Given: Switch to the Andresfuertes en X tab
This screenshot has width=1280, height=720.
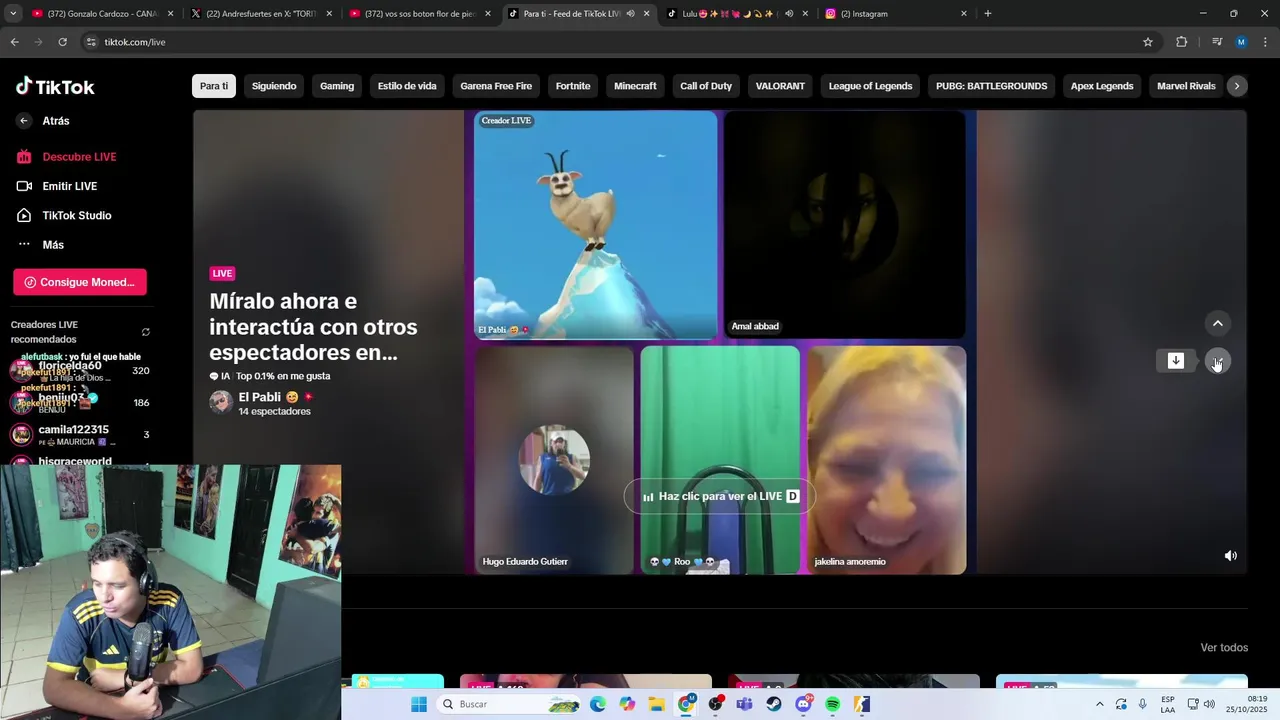Looking at the screenshot, I should click(x=262, y=14).
